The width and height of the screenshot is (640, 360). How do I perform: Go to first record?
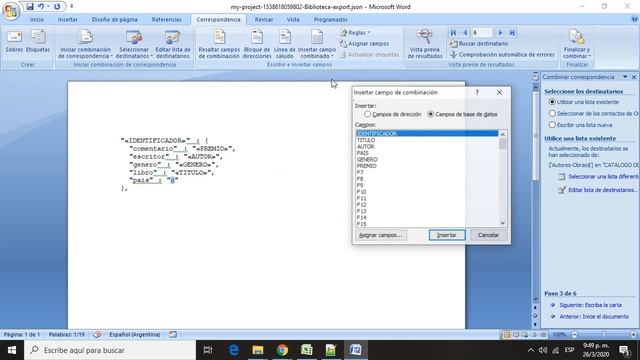tap(453, 33)
